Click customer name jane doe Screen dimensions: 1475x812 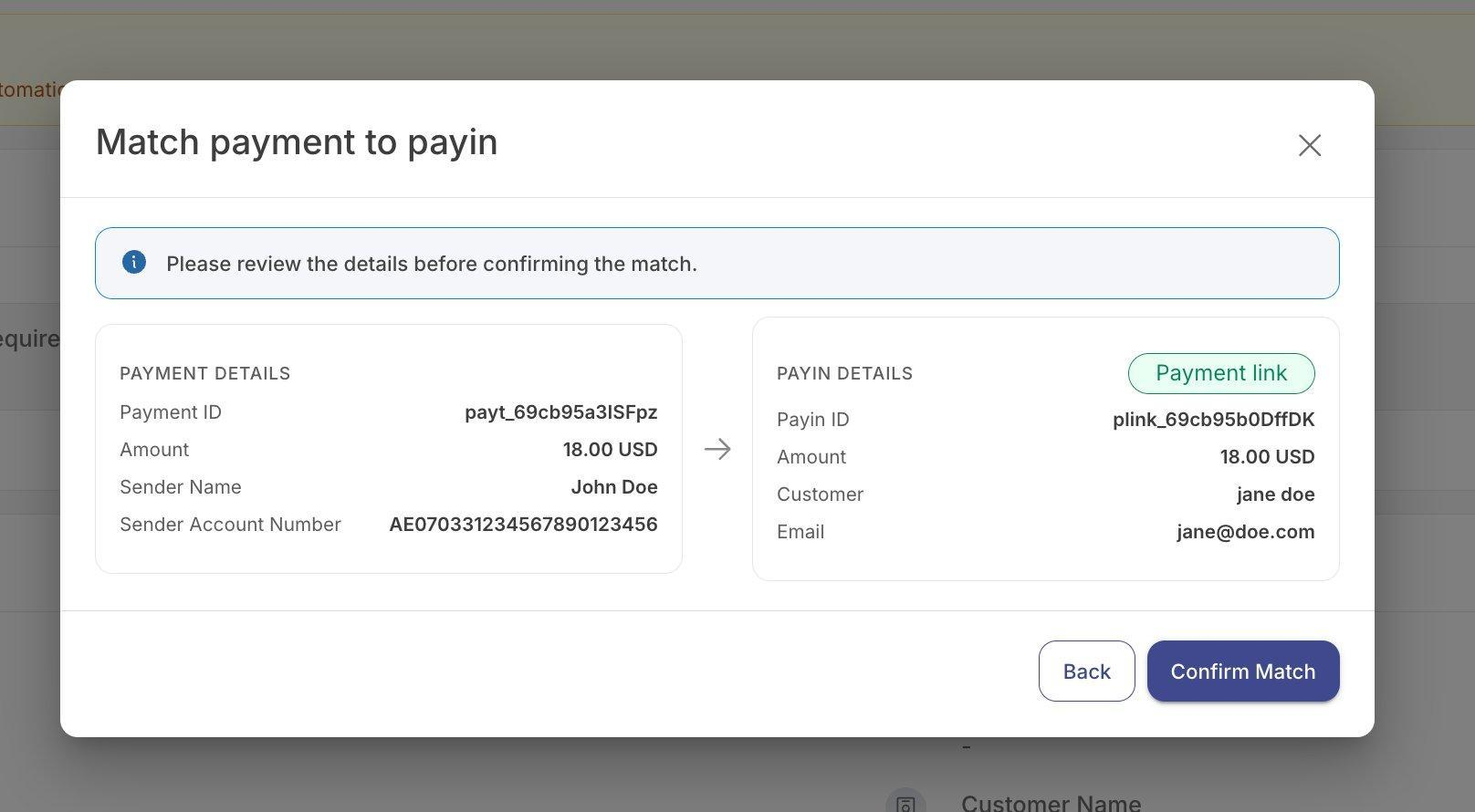click(x=1276, y=494)
